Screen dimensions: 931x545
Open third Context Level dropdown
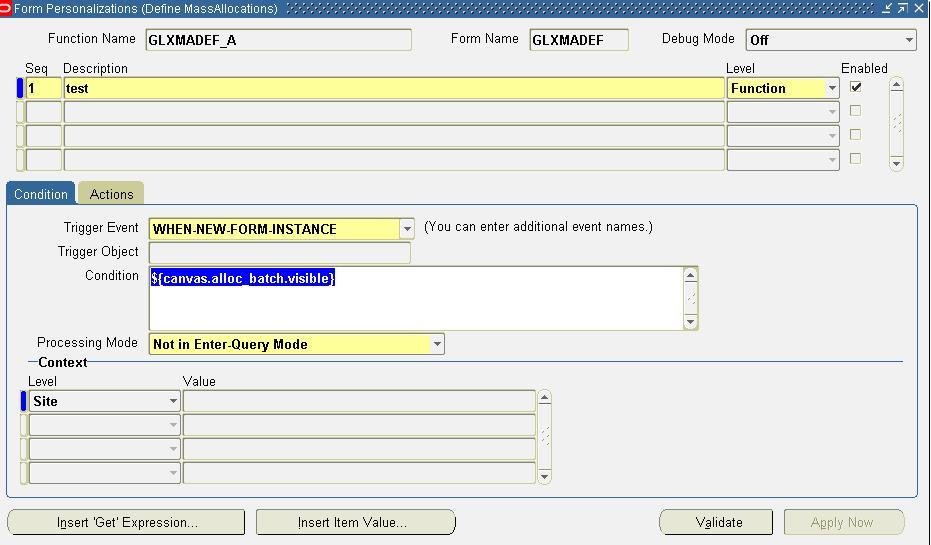(173, 449)
